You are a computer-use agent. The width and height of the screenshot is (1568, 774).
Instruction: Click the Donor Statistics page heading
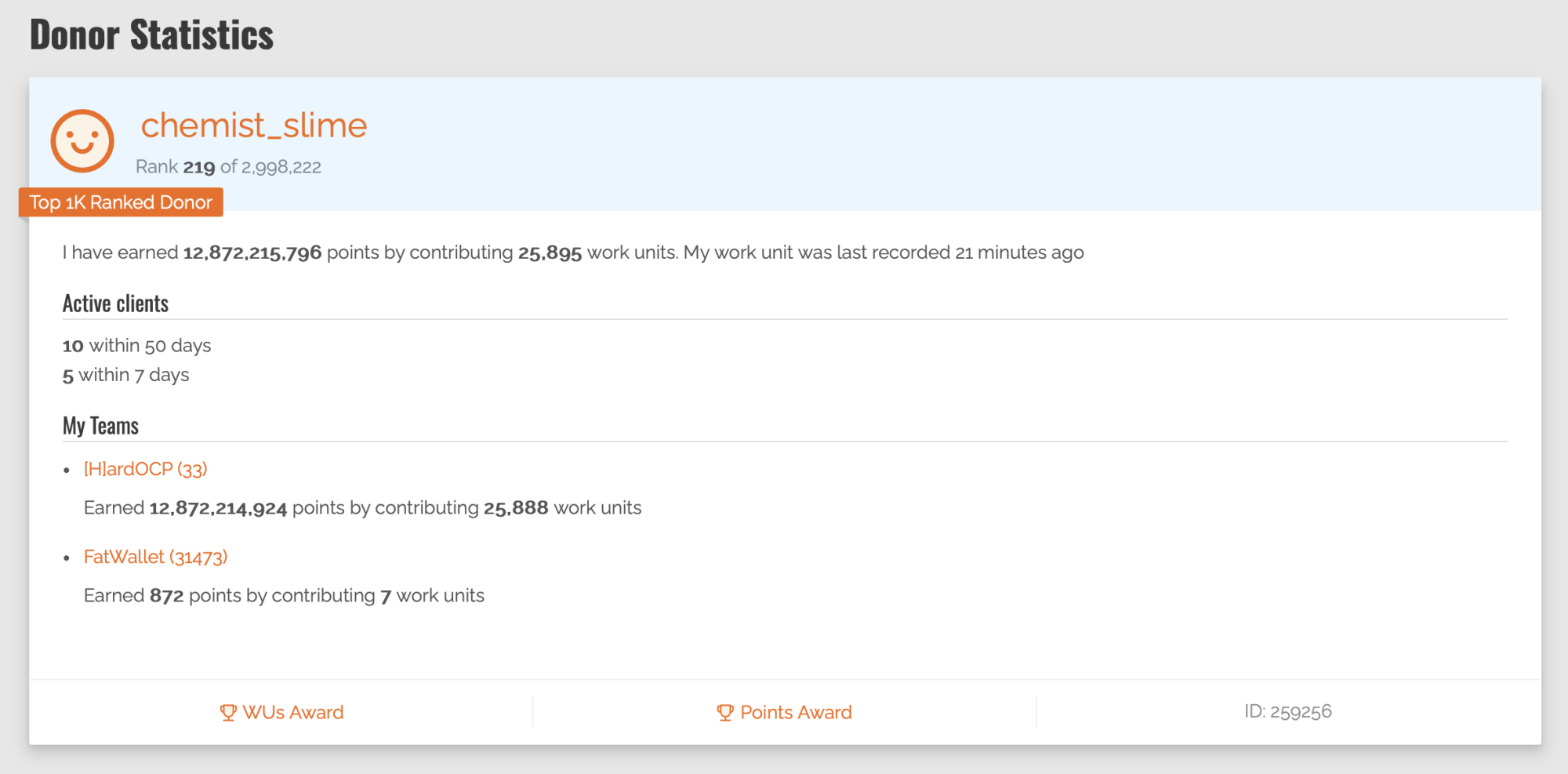click(x=151, y=35)
